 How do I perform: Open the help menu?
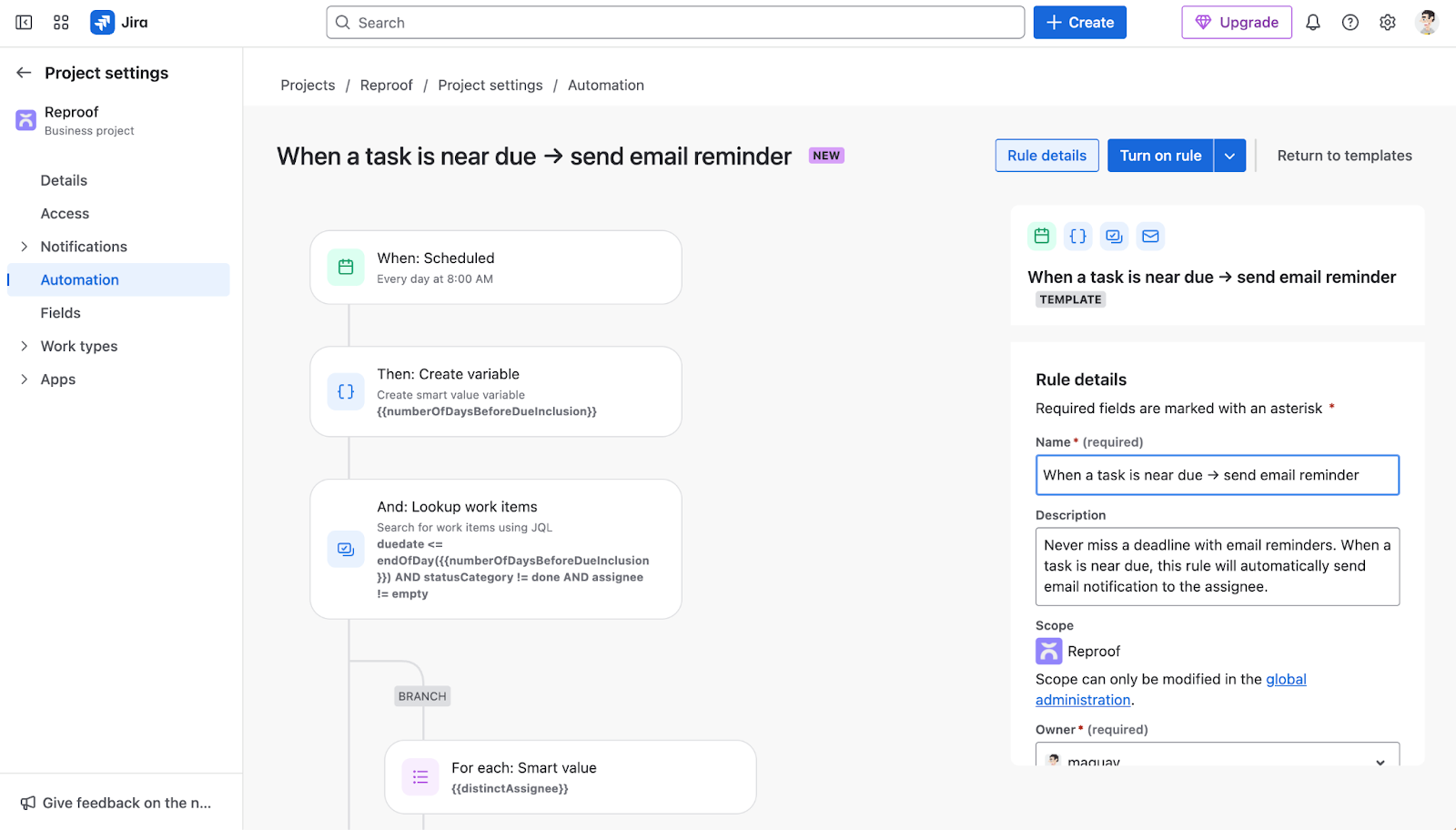click(1350, 22)
